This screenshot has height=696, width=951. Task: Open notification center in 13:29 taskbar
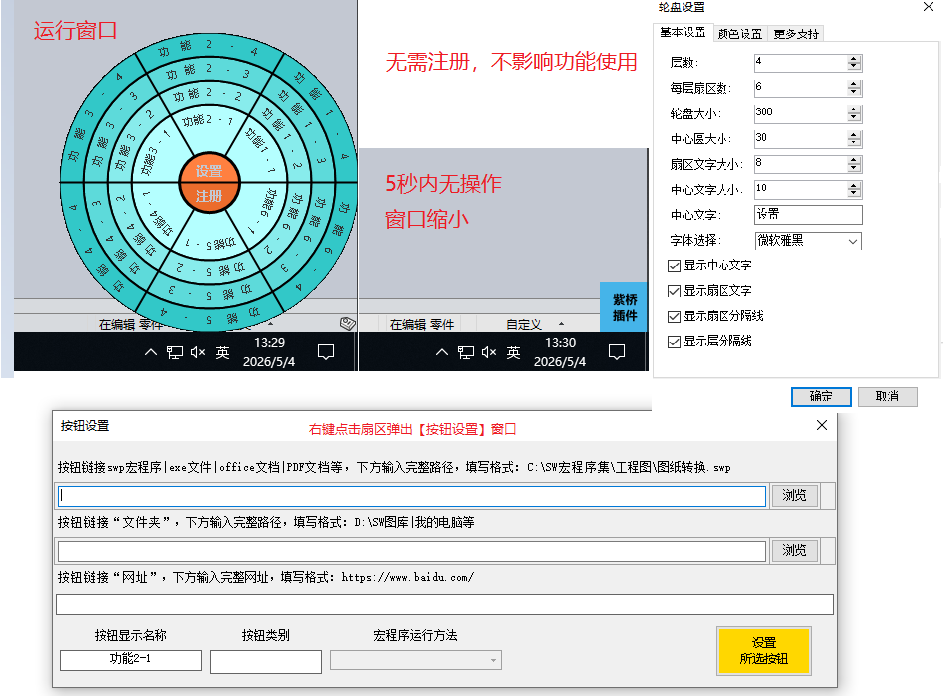click(326, 352)
